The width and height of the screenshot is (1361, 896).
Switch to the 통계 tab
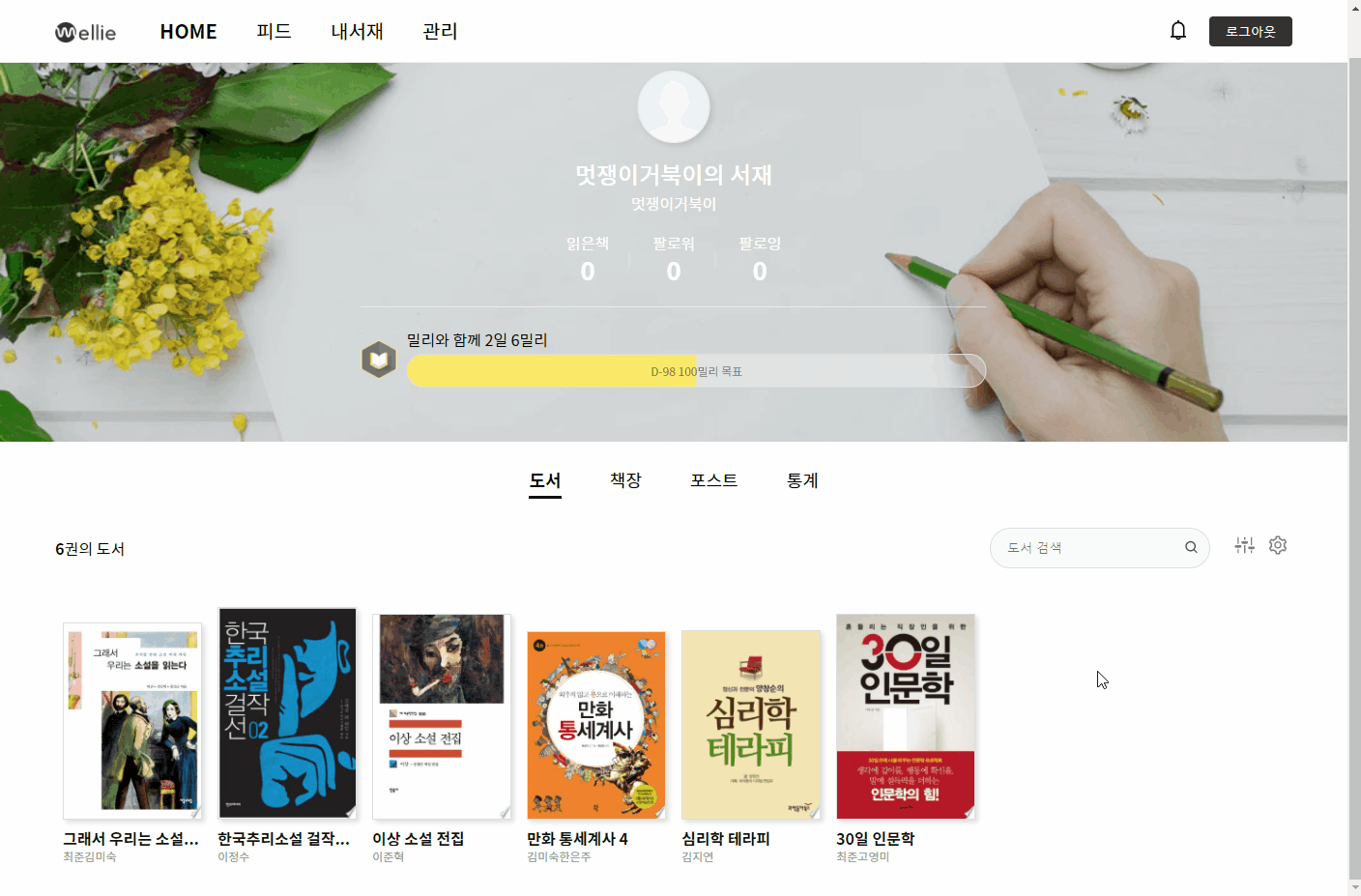(x=802, y=480)
